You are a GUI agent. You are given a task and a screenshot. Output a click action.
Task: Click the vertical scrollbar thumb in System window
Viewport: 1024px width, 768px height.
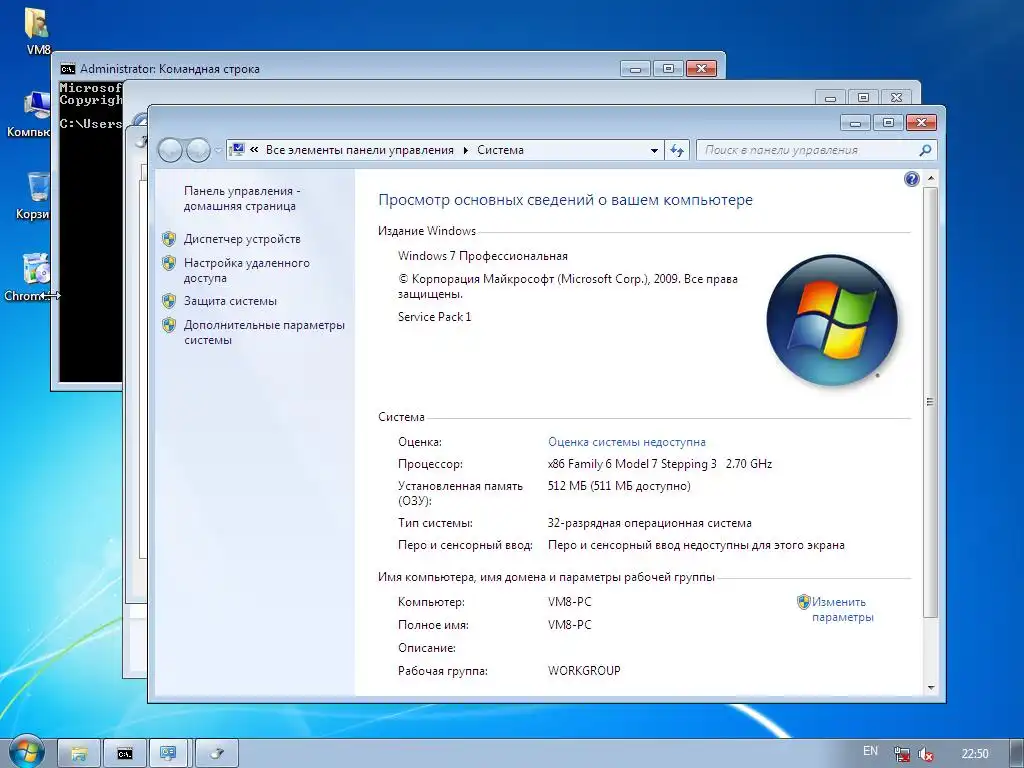coord(931,402)
